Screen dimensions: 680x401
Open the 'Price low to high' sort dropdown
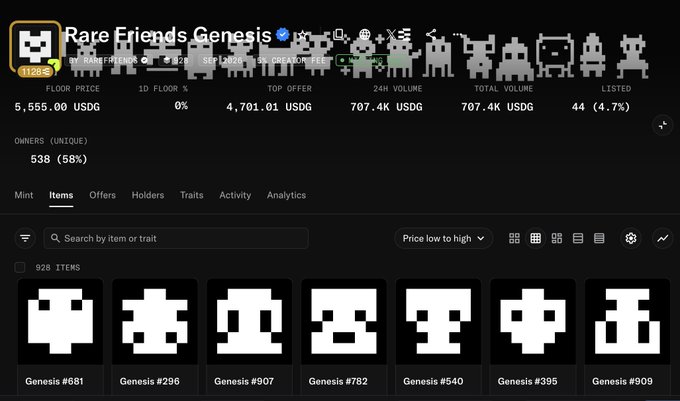(443, 238)
